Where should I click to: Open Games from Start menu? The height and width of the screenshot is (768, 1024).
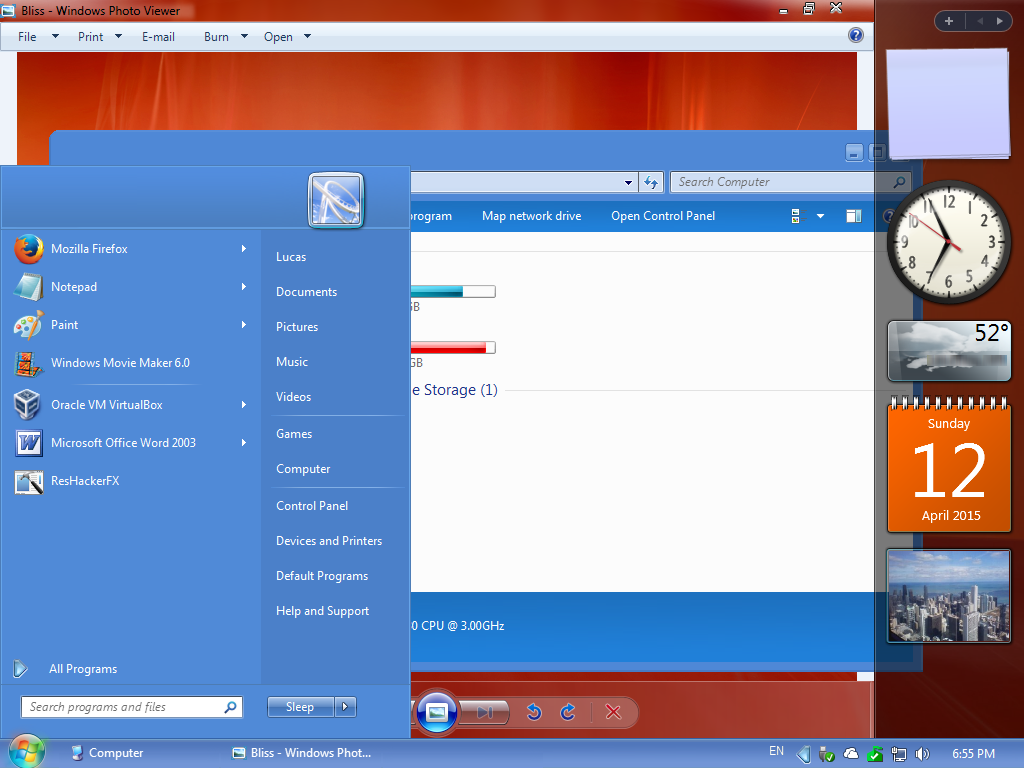coord(294,434)
